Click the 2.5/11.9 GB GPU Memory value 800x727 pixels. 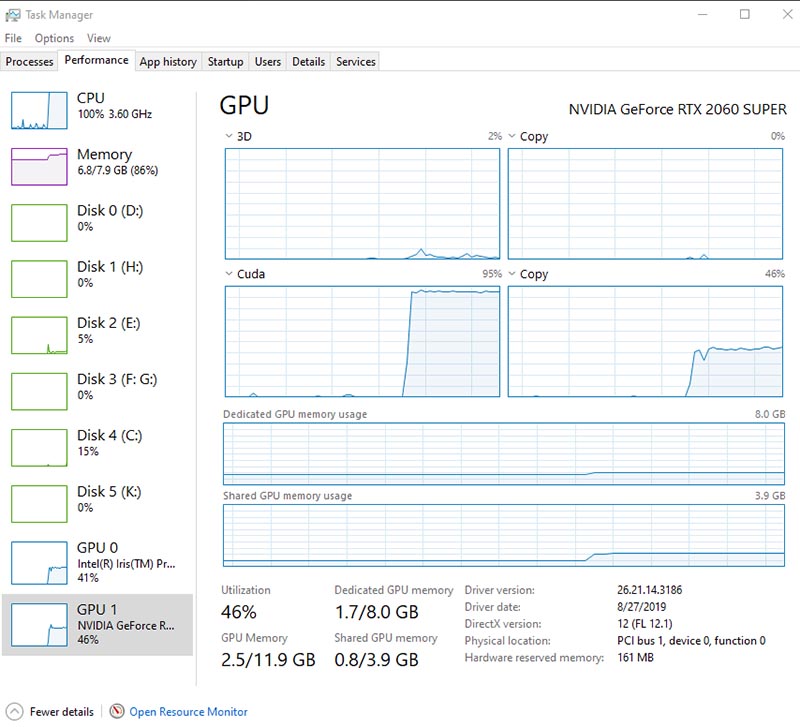[268, 660]
